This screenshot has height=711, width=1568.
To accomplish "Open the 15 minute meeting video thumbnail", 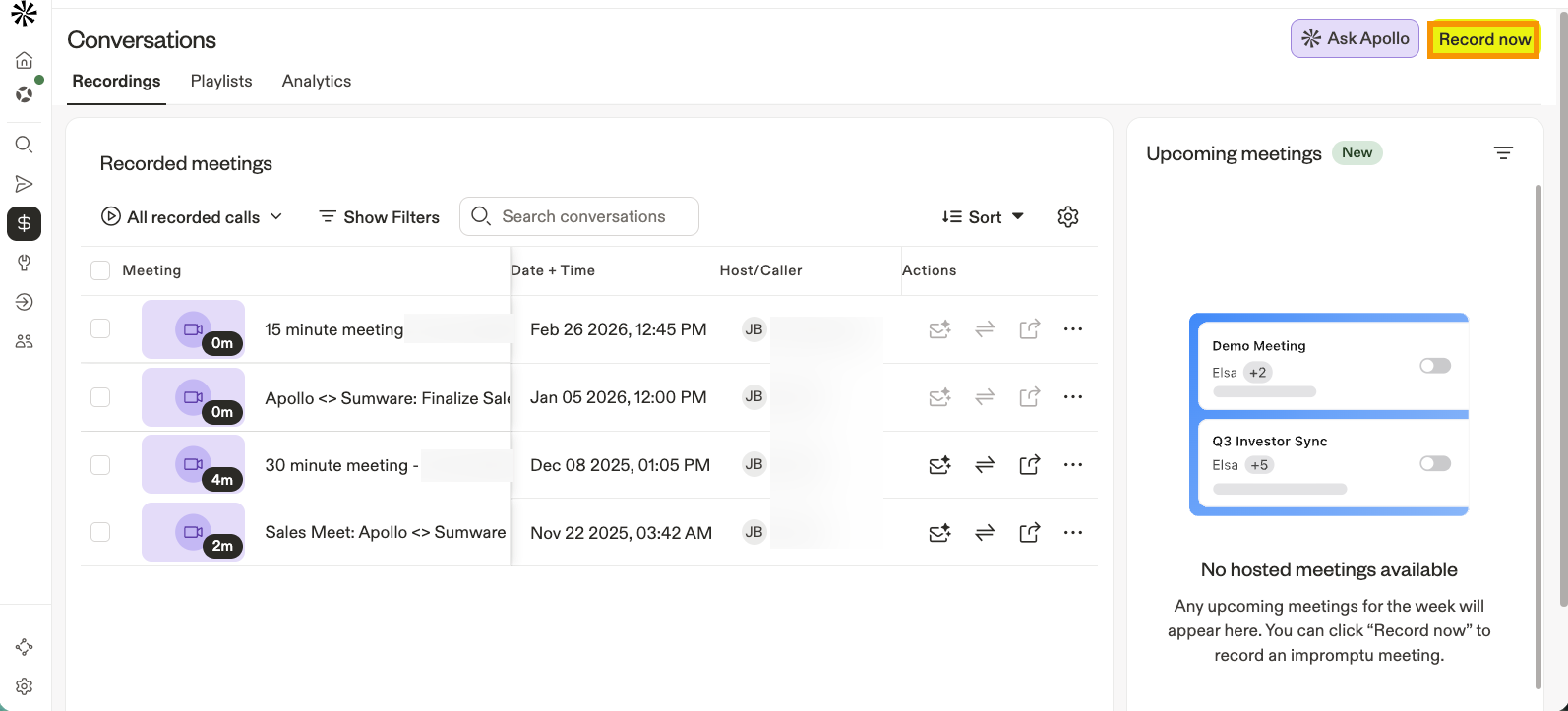I will tap(193, 329).
